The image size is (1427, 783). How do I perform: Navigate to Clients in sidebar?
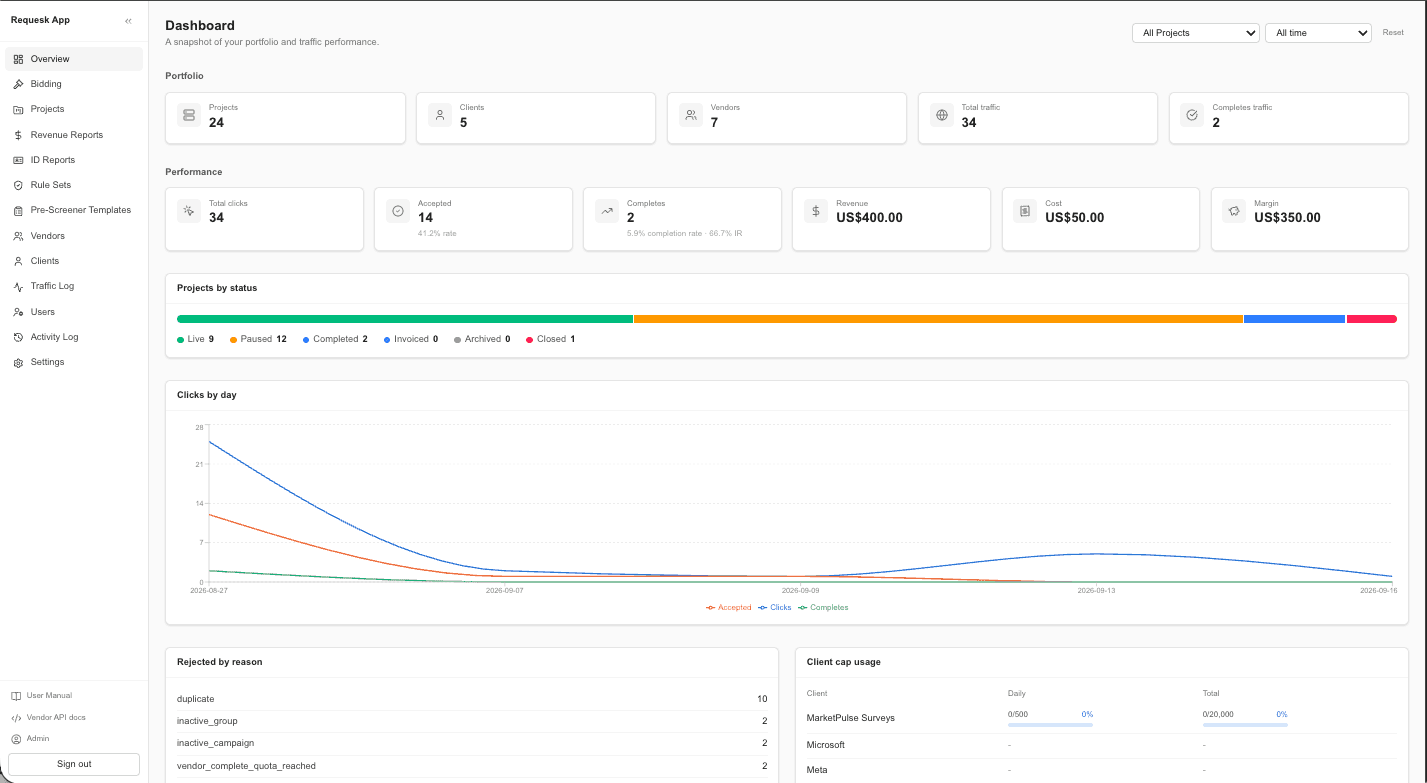click(x=74, y=261)
